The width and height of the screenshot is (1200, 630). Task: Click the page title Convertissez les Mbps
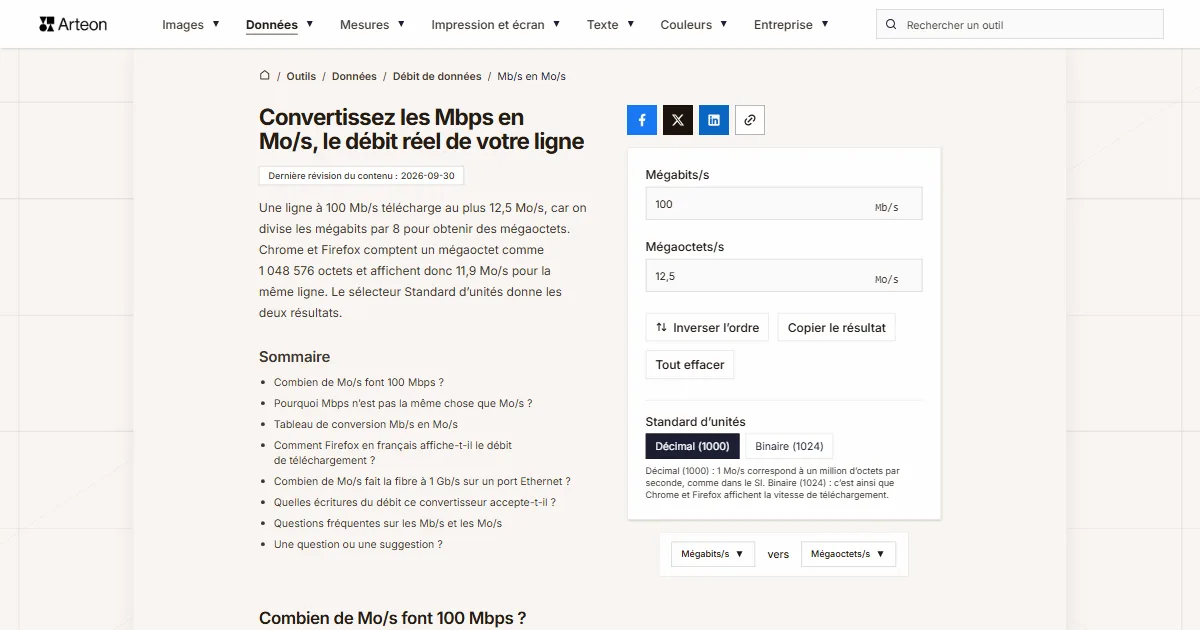[x=421, y=130]
